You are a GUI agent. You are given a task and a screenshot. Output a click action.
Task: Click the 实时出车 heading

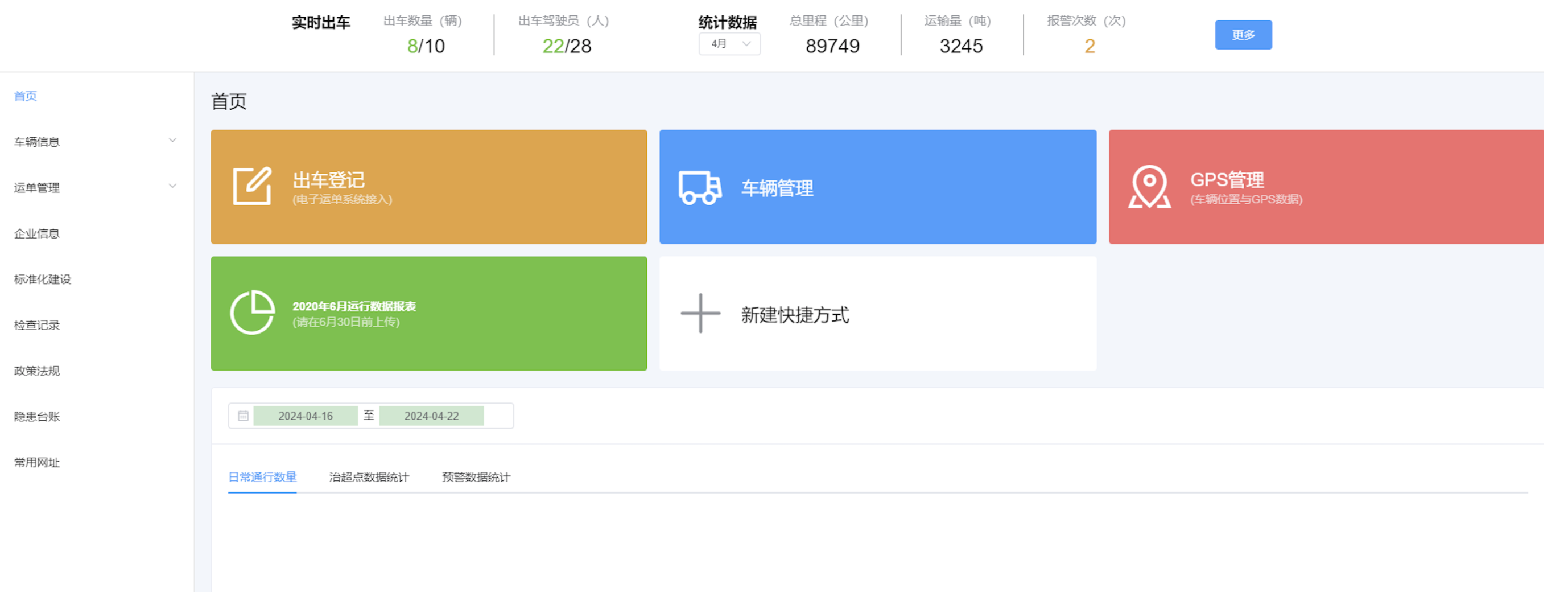coord(321,23)
